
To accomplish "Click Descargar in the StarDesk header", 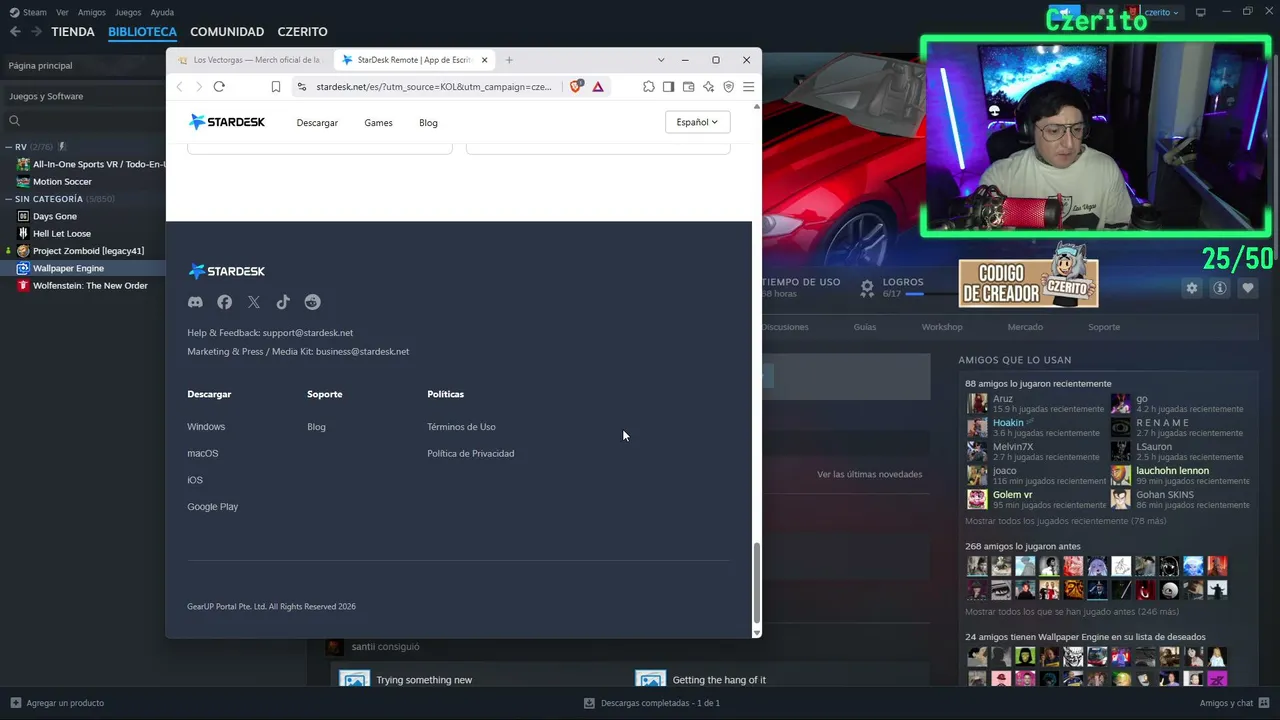I will pos(317,123).
